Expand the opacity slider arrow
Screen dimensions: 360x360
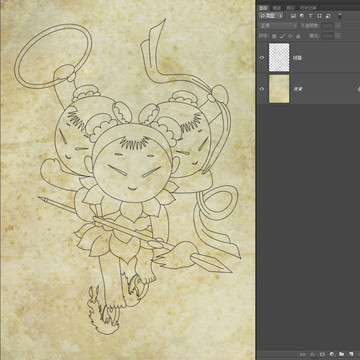338,26
